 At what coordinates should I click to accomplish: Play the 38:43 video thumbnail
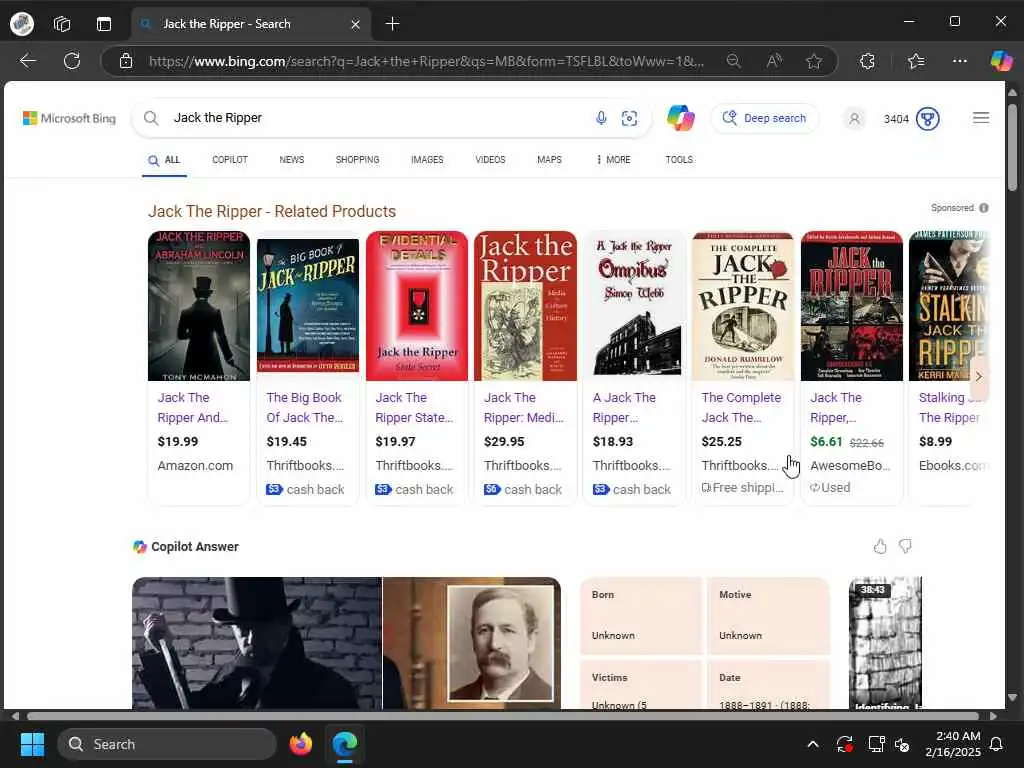(x=885, y=643)
